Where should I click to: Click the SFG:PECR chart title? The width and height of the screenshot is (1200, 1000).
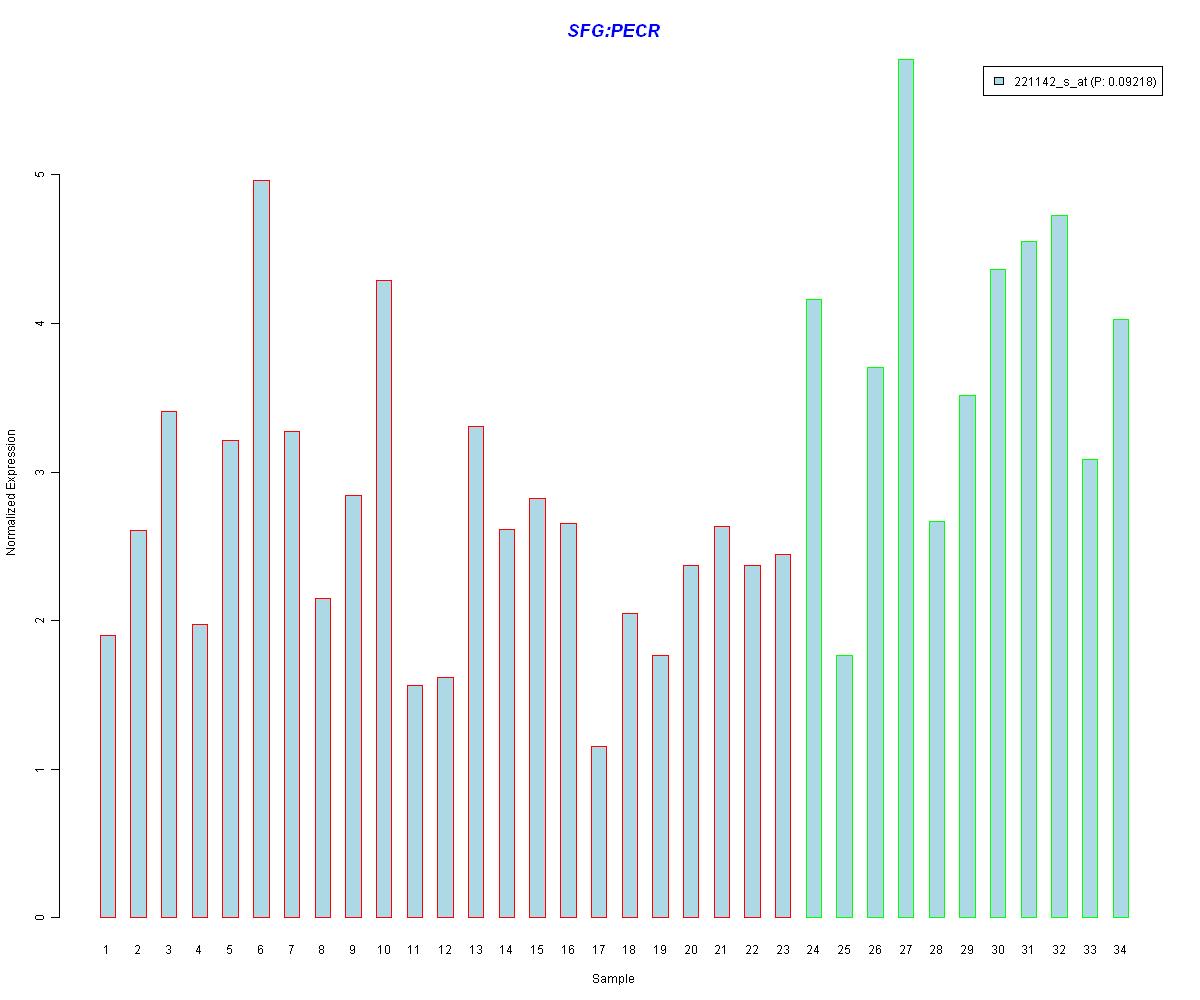(x=613, y=31)
